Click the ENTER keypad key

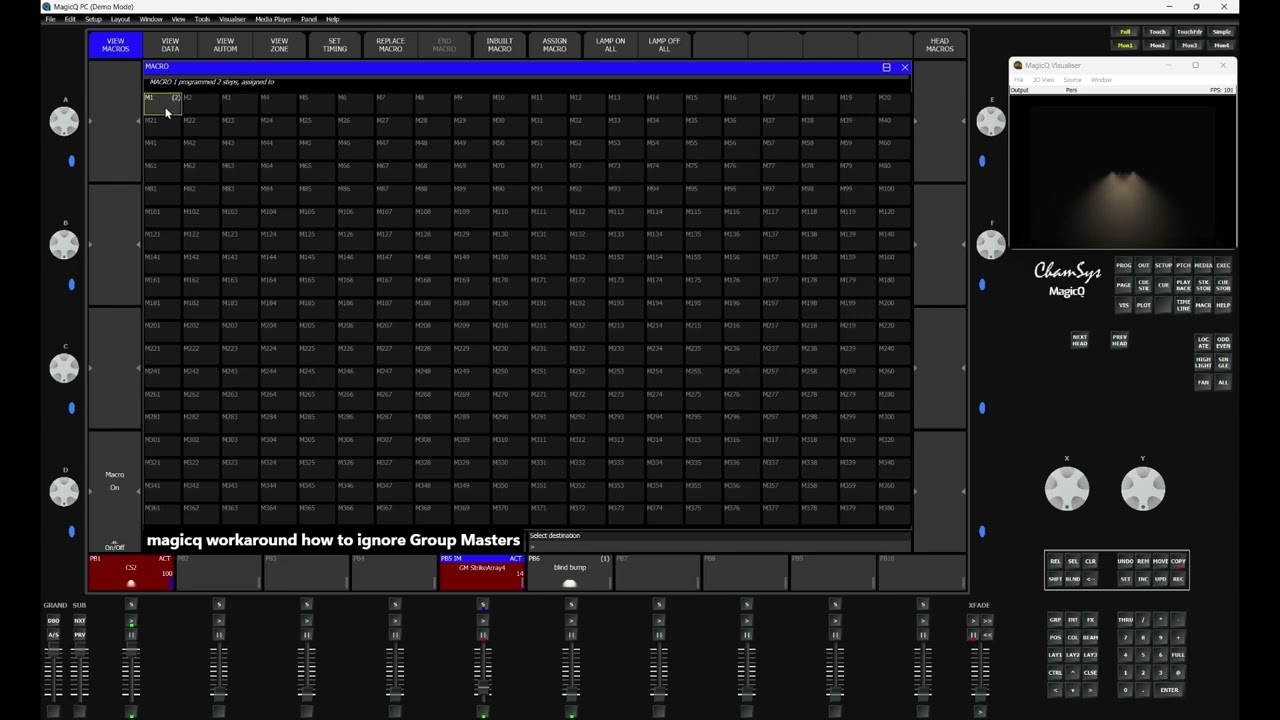pyautogui.click(x=1170, y=690)
